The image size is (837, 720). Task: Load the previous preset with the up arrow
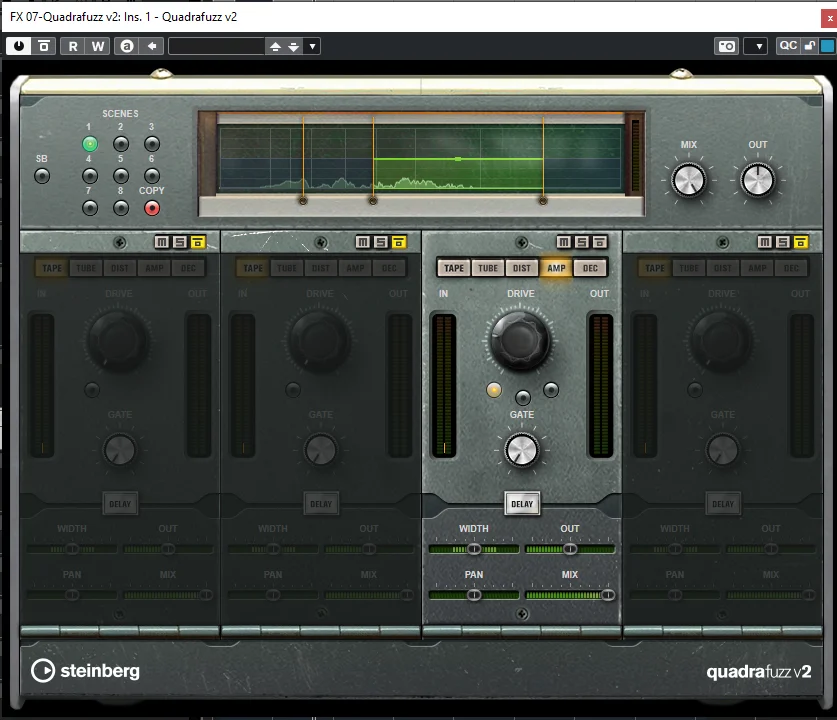tap(275, 46)
